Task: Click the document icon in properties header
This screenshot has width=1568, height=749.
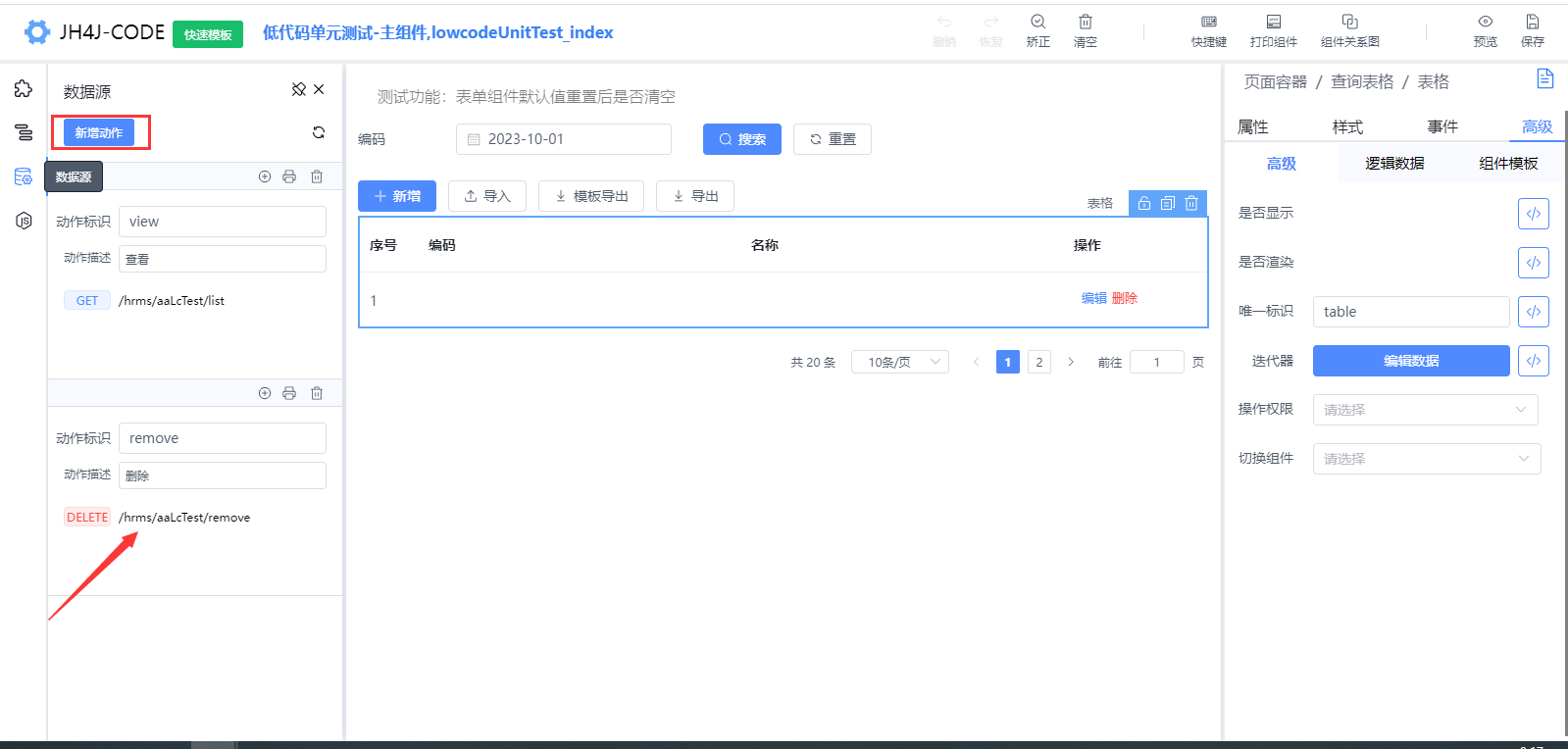Action: [1545, 78]
